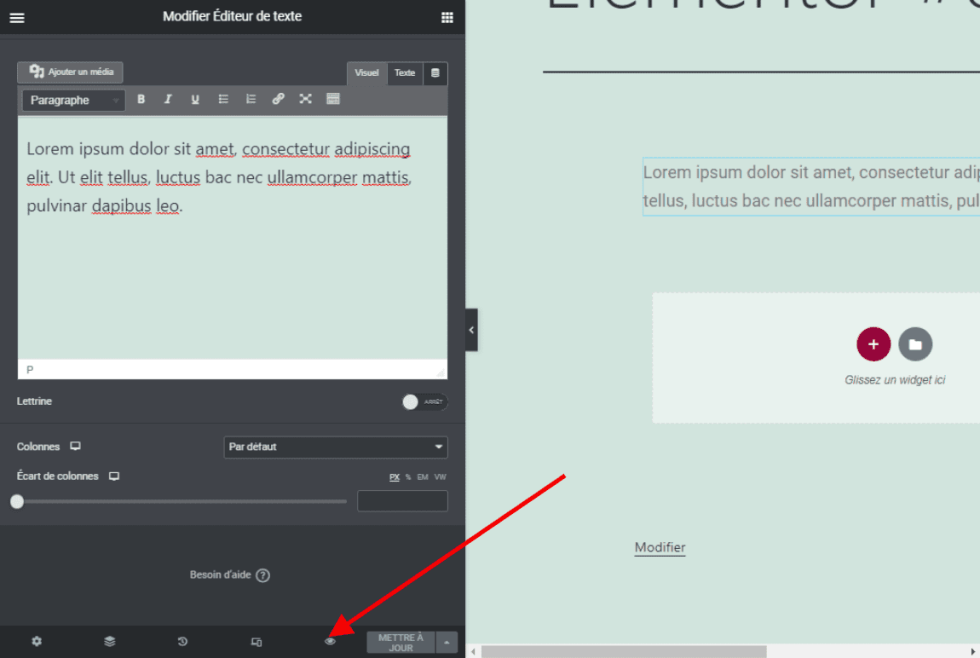The image size is (980, 658).
Task: Click the horizontal scrollbar thumb
Action: tap(624, 652)
